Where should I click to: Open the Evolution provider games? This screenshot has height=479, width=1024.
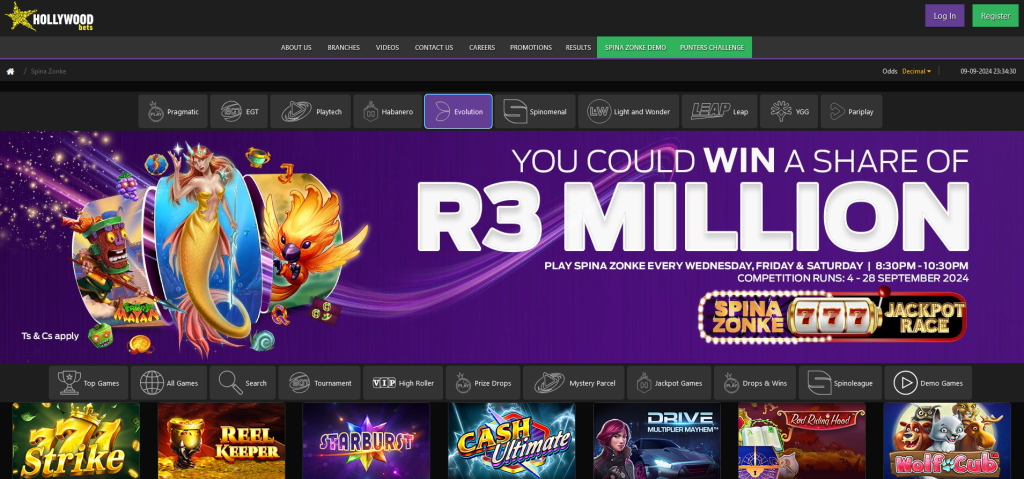[x=458, y=112]
